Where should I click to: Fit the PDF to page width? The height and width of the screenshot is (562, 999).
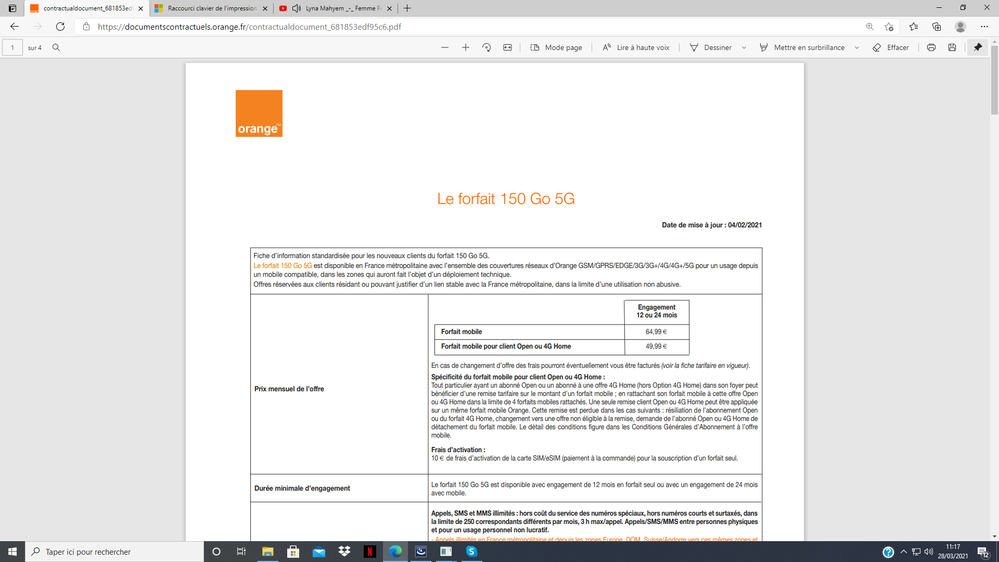point(507,47)
